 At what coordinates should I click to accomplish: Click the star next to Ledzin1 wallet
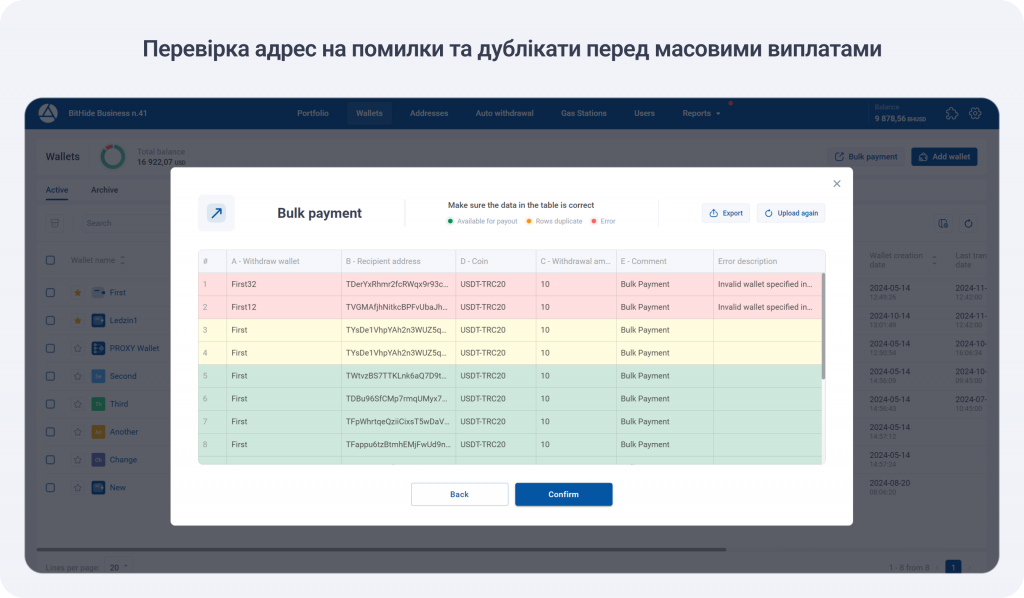pyautogui.click(x=77, y=320)
